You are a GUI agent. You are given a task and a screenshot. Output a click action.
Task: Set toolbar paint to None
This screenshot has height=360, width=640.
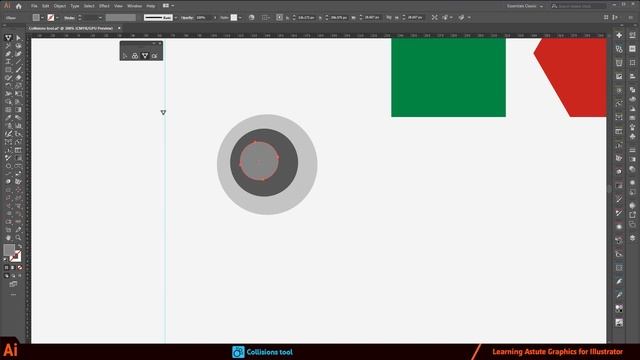[20, 268]
